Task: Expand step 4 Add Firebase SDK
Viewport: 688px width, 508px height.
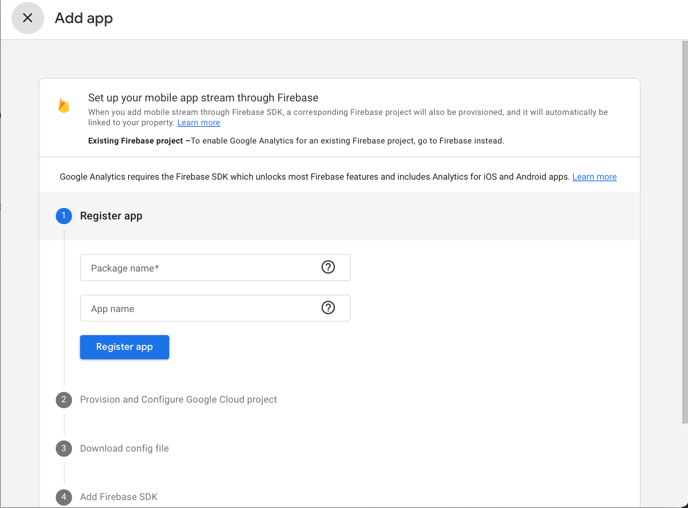Action: 118,497
